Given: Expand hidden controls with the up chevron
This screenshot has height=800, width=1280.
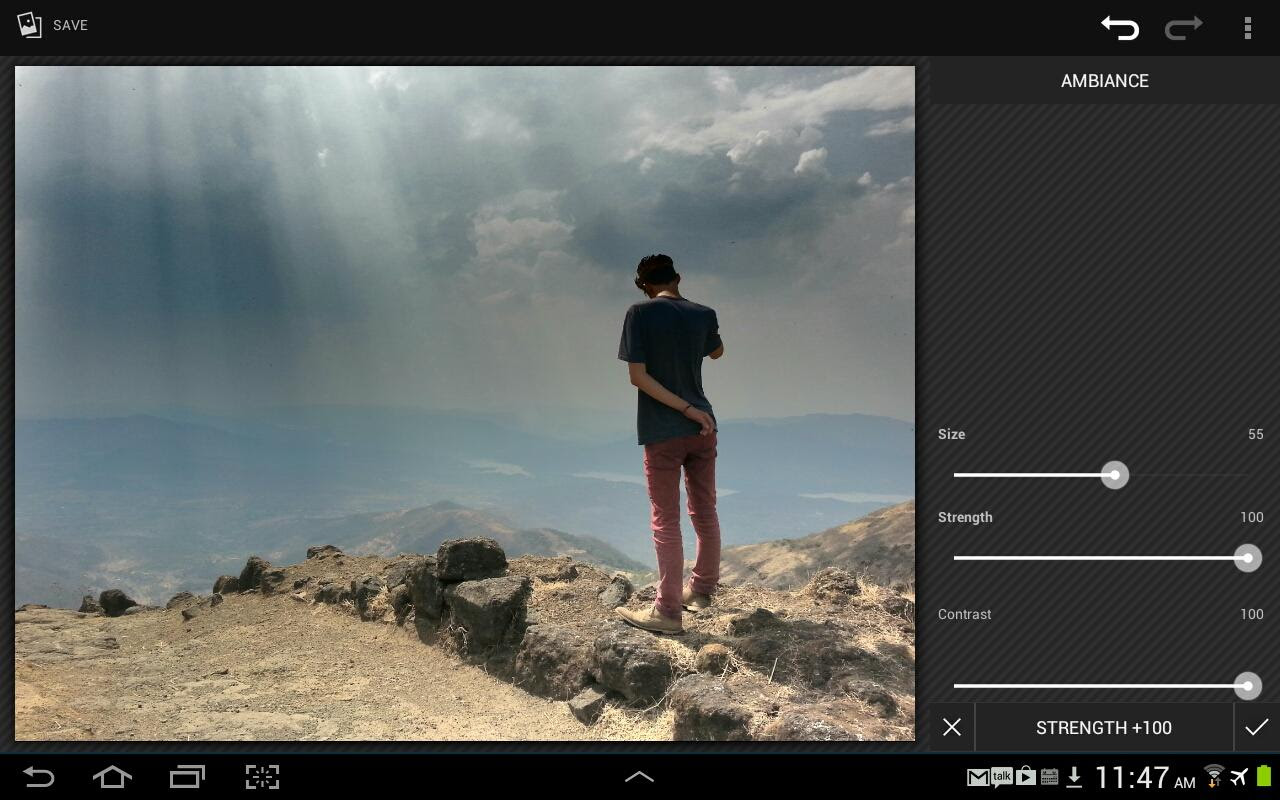Looking at the screenshot, I should click(639, 777).
